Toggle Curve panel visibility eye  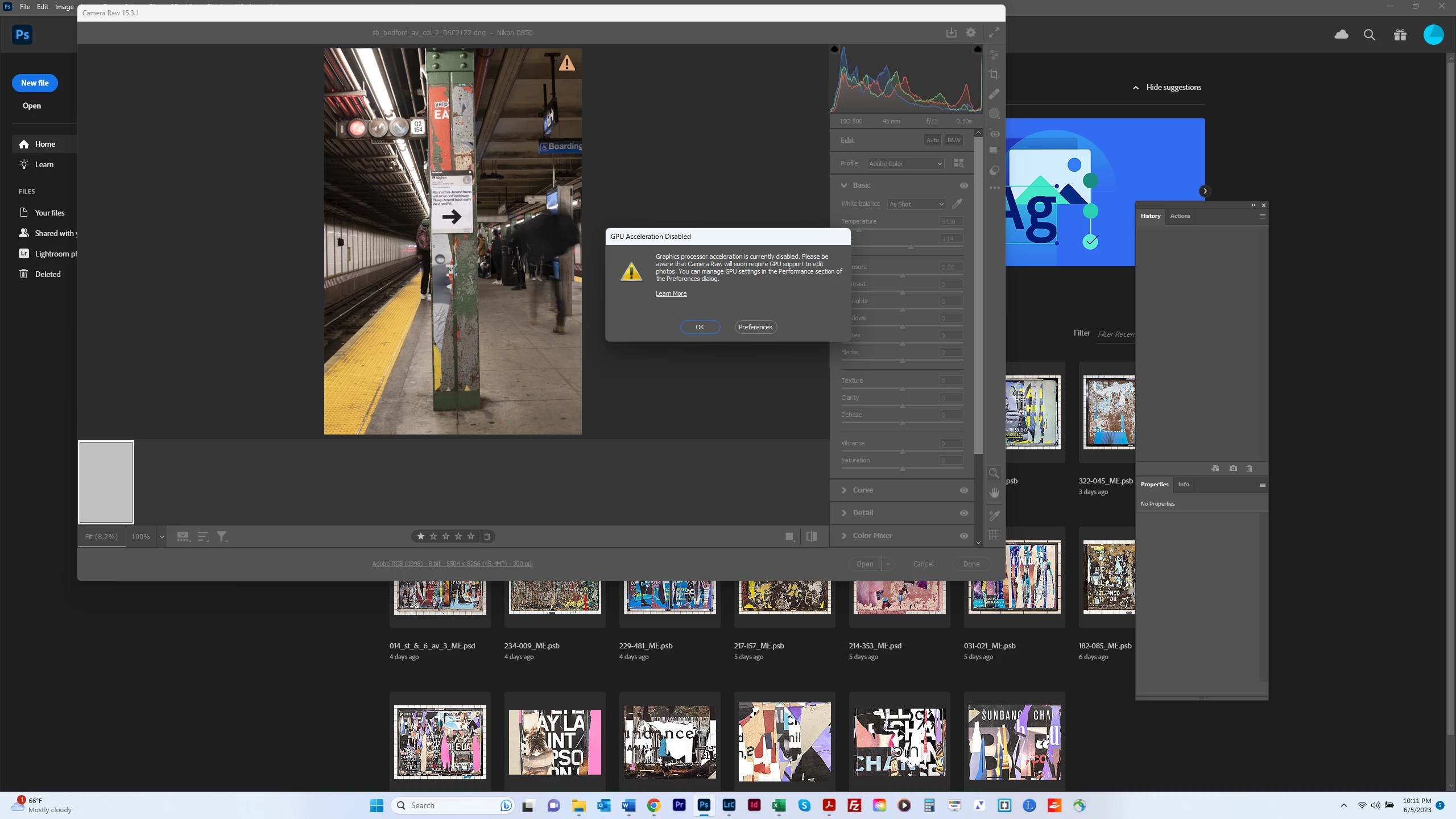(963, 490)
